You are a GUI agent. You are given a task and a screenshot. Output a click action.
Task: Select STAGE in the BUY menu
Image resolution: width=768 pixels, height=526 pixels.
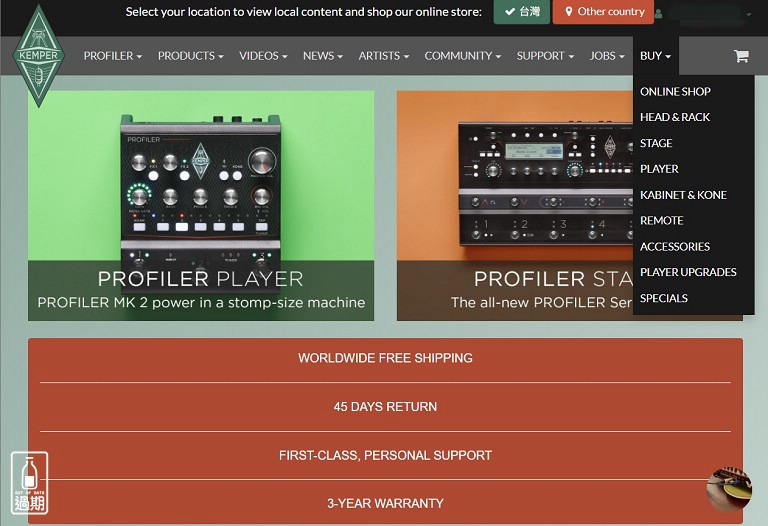coord(656,143)
